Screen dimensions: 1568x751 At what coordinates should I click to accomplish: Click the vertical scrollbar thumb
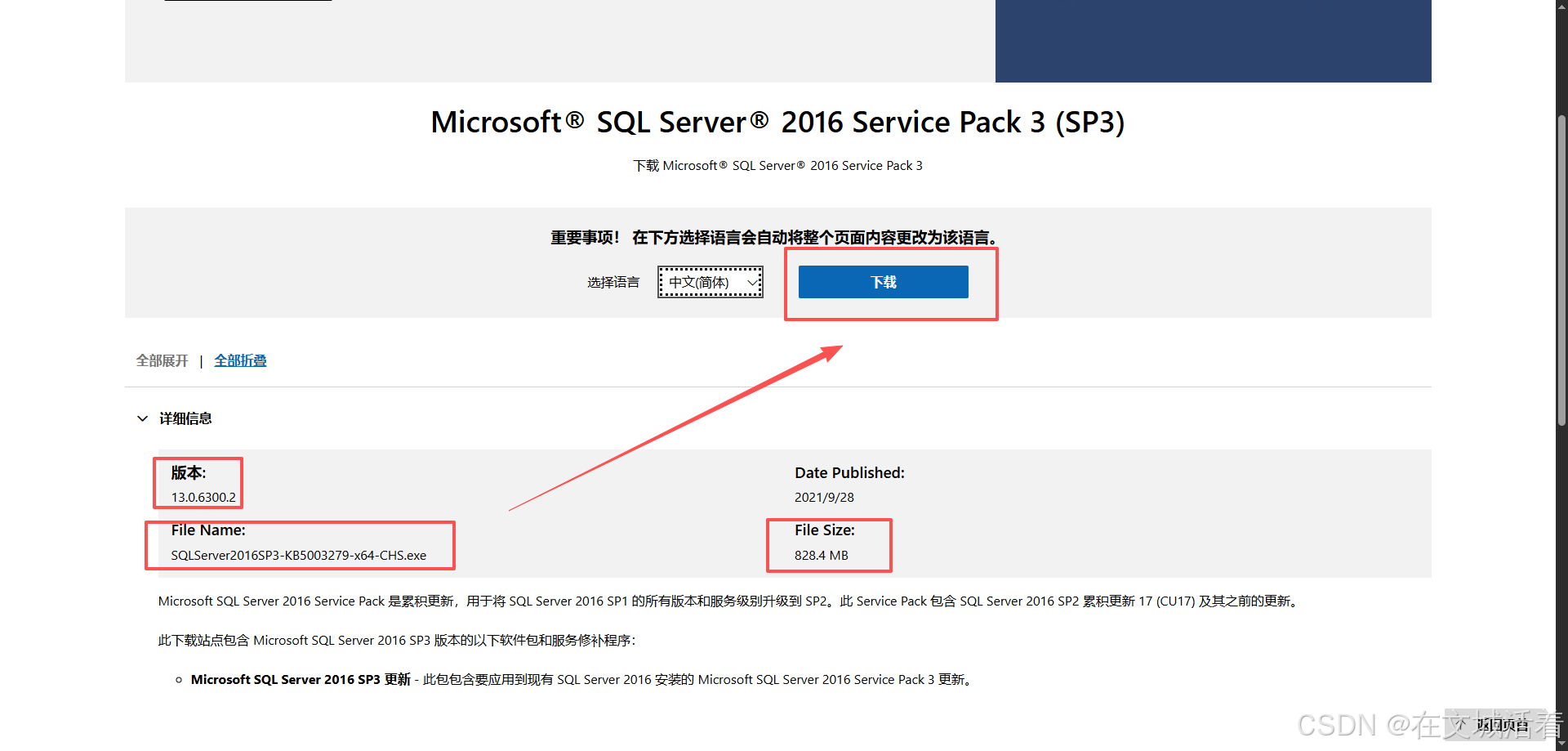1561,270
